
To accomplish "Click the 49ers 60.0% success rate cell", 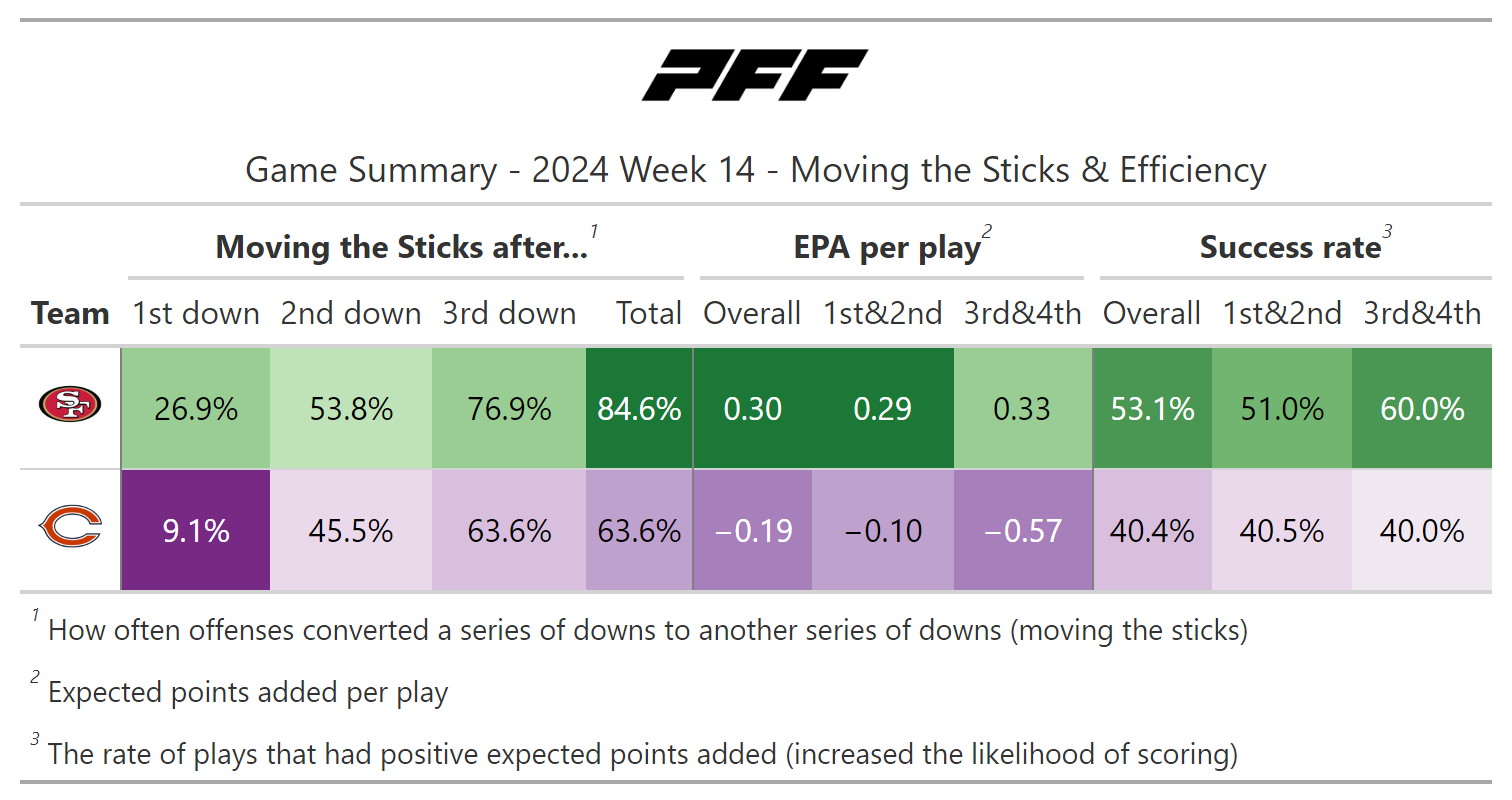I will point(1422,408).
